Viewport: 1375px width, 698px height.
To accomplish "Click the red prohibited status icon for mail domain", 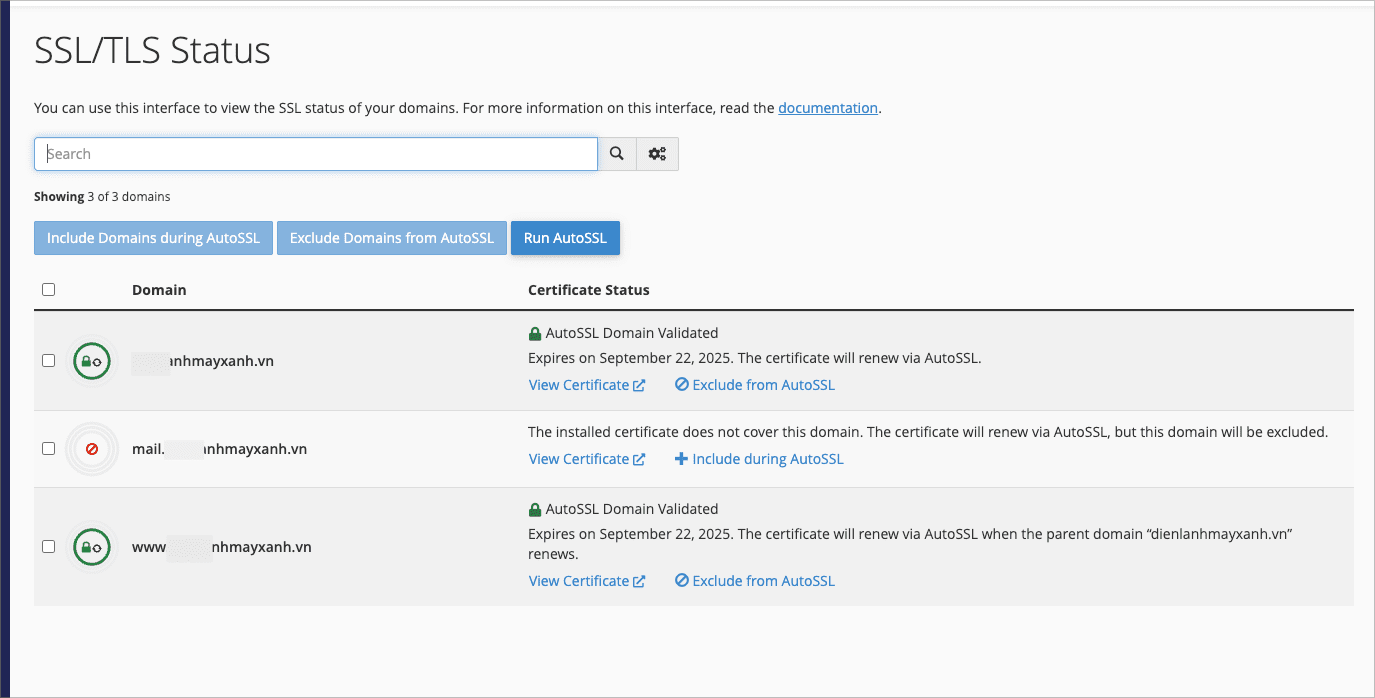I will (92, 449).
